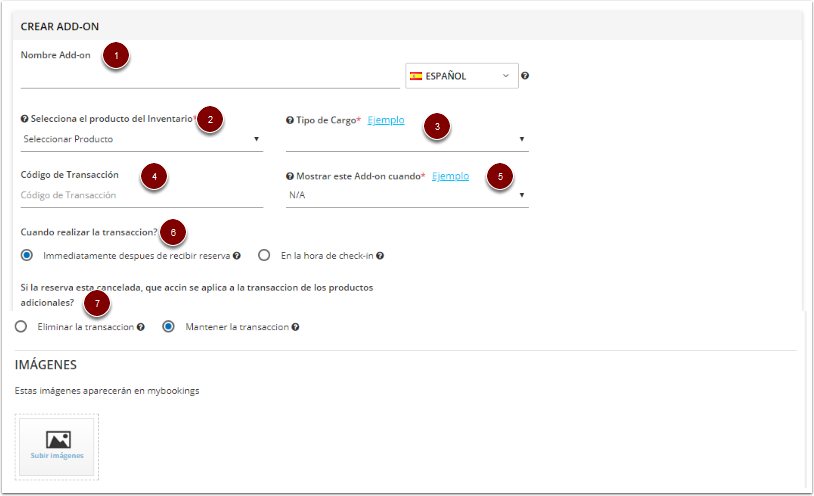Image resolution: width=814 pixels, height=496 pixels.
Task: Click the Nombre Add-on label
Action: click(56, 55)
